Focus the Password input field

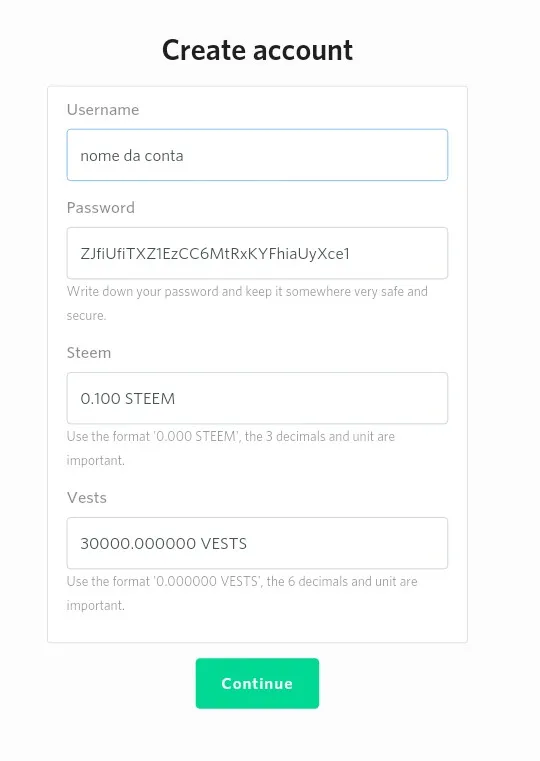tap(257, 253)
